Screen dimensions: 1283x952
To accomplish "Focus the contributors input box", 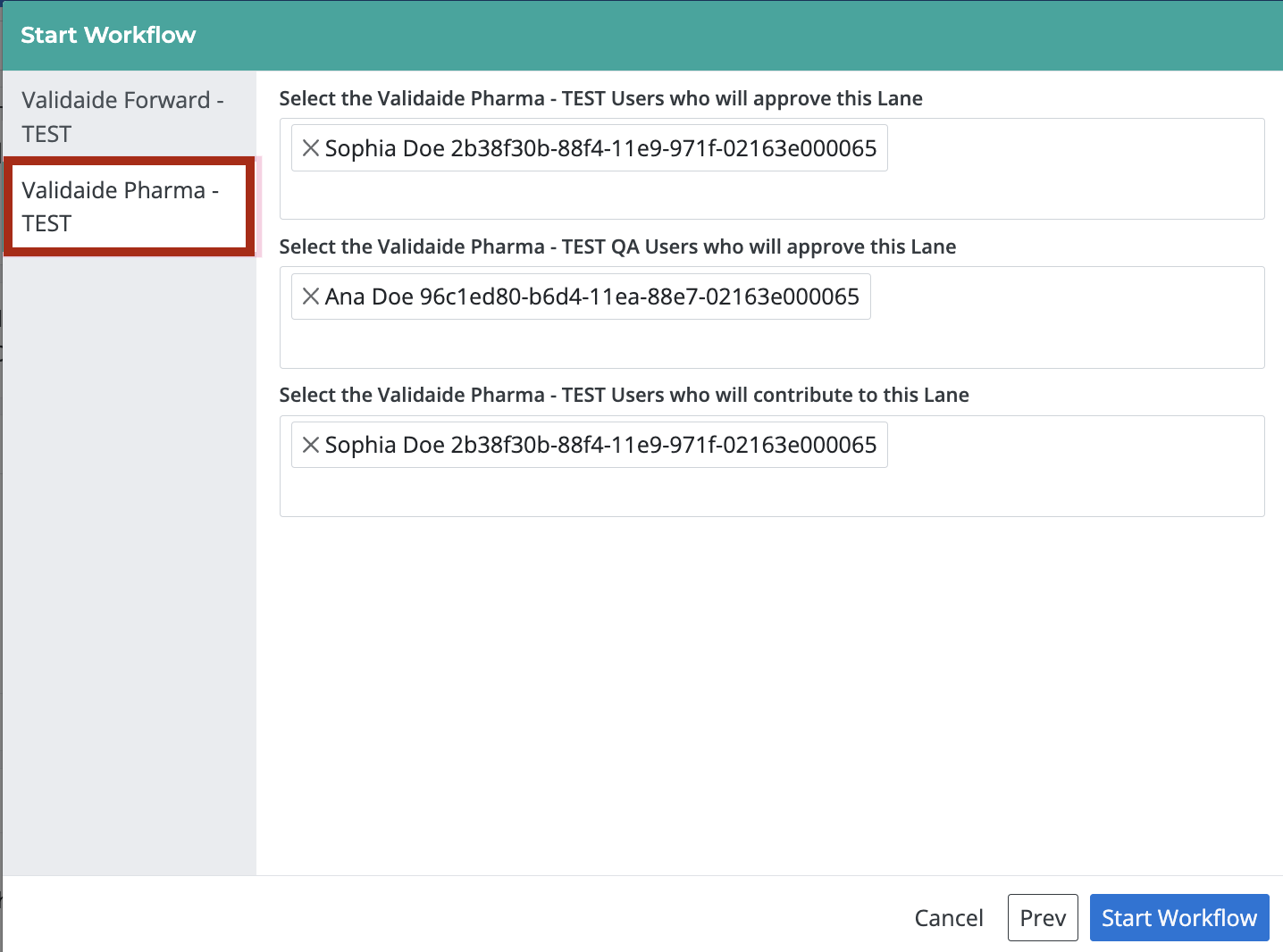I will coord(772,466).
